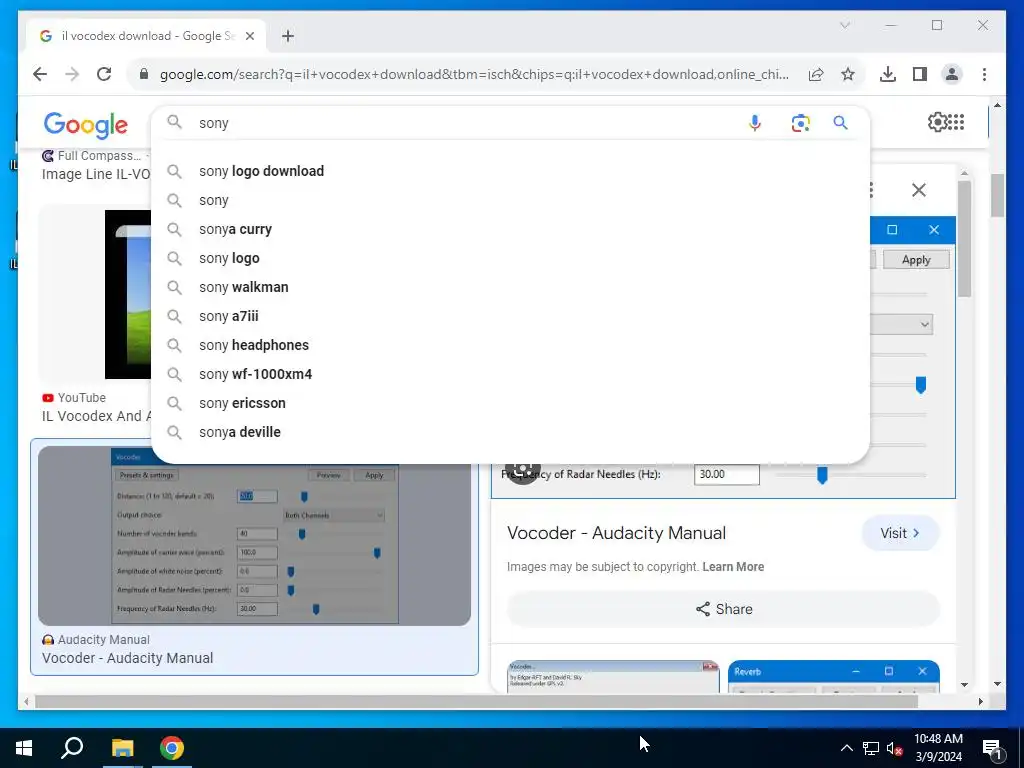Open Windows Start menu
The height and width of the screenshot is (768, 1024).
point(24,748)
